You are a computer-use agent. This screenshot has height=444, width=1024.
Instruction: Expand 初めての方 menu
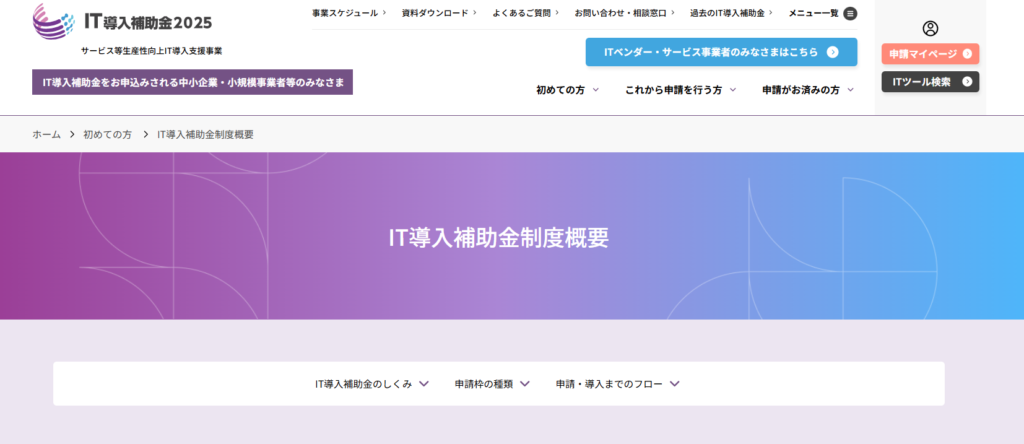click(567, 90)
